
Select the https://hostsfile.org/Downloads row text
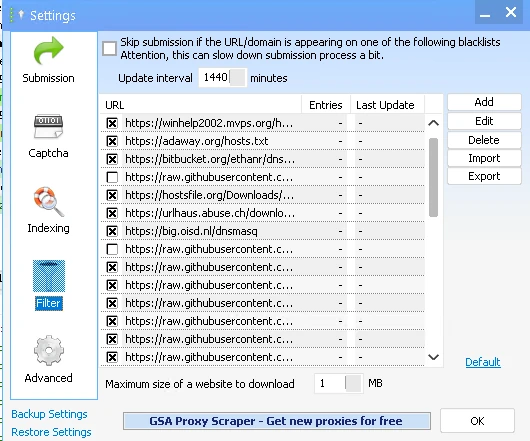tap(210, 195)
